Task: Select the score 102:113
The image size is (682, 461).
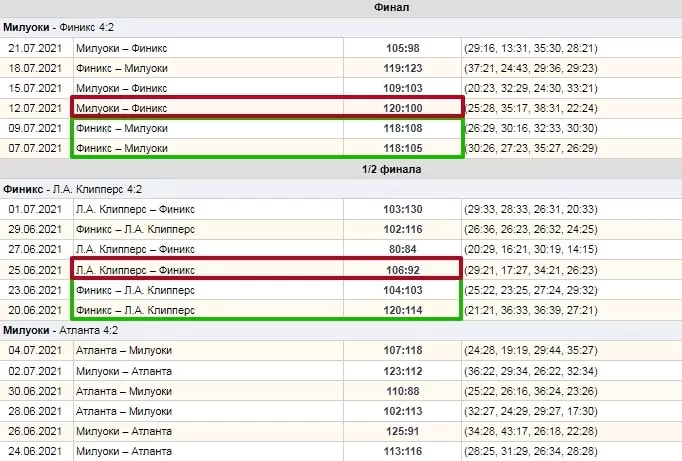Action: click(x=403, y=411)
